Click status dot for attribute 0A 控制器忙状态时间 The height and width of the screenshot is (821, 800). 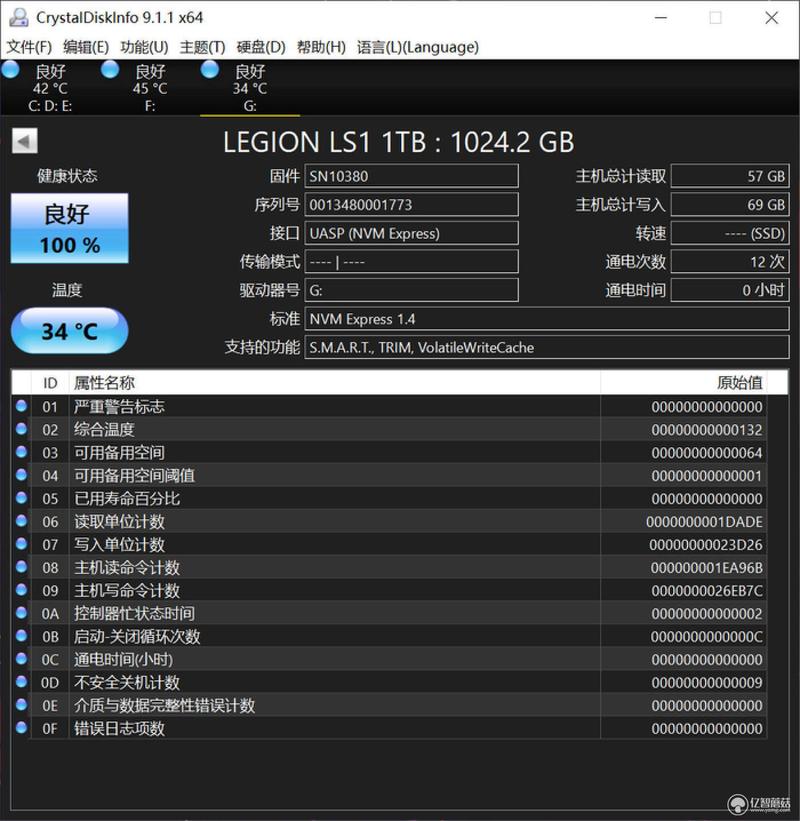point(21,613)
